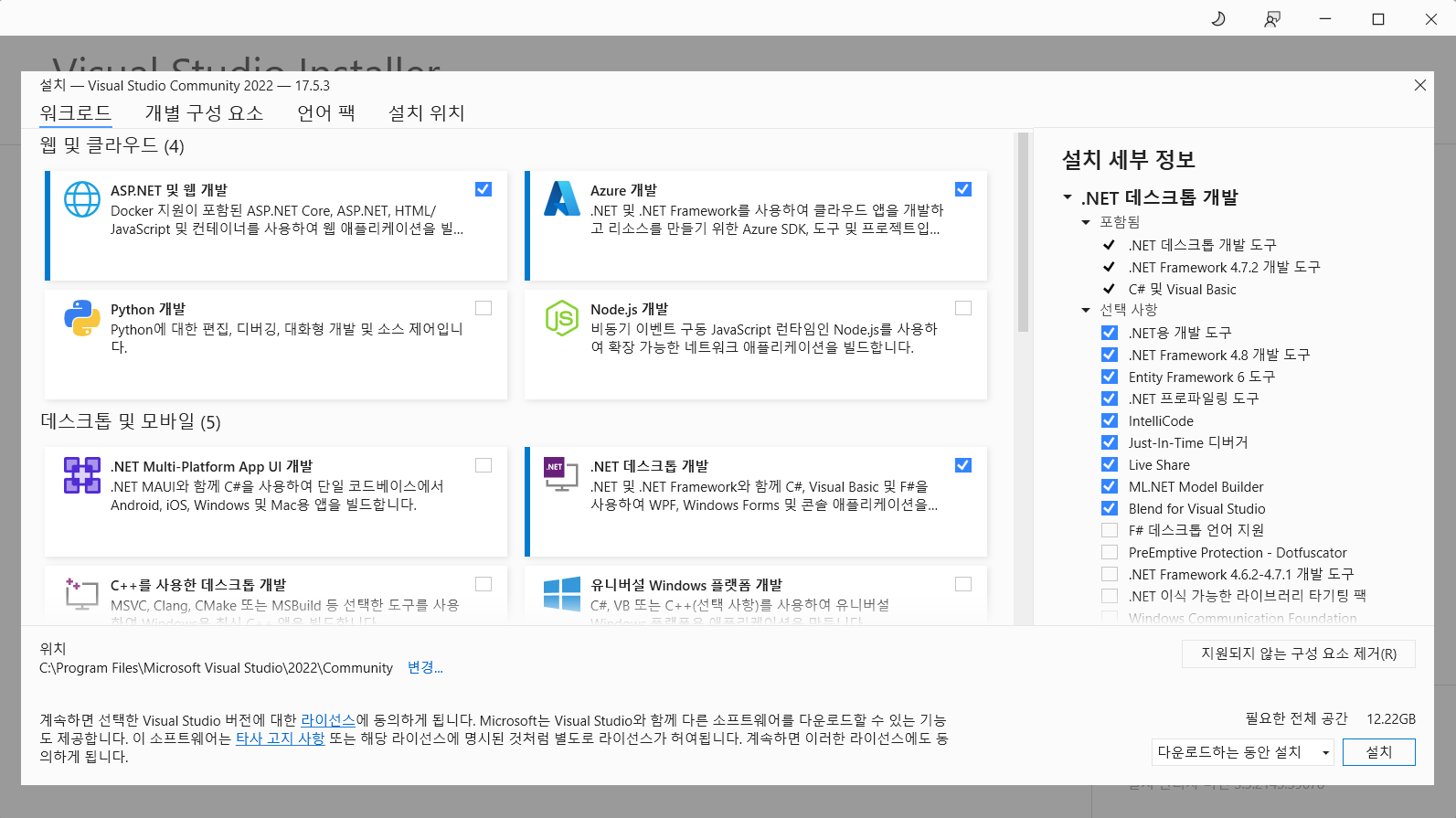
Task: Click the Azure development logo icon
Action: pos(562,198)
